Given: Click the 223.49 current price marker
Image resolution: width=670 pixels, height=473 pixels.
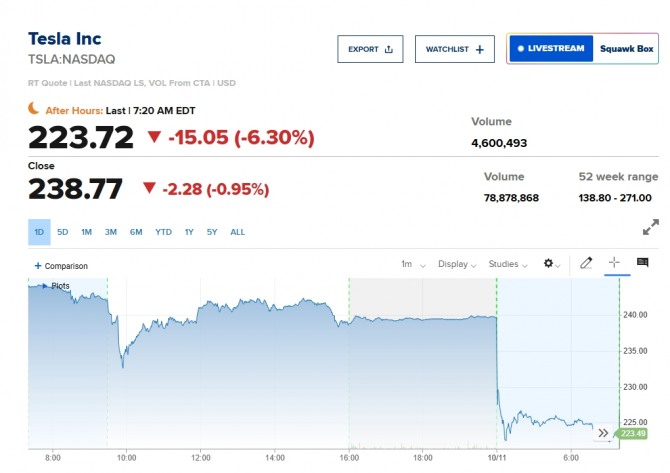Looking at the screenshot, I should click(632, 434).
